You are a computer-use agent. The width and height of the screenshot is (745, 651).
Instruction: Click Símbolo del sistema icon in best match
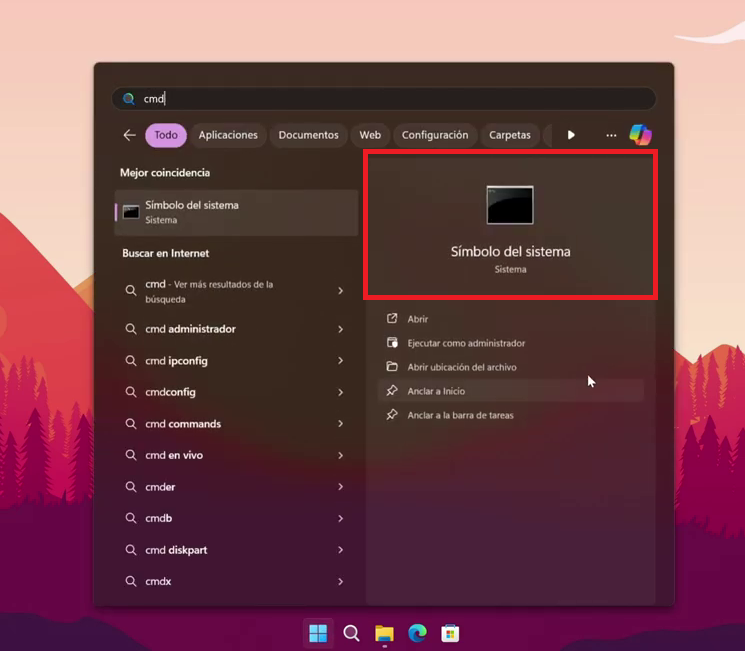(131, 212)
